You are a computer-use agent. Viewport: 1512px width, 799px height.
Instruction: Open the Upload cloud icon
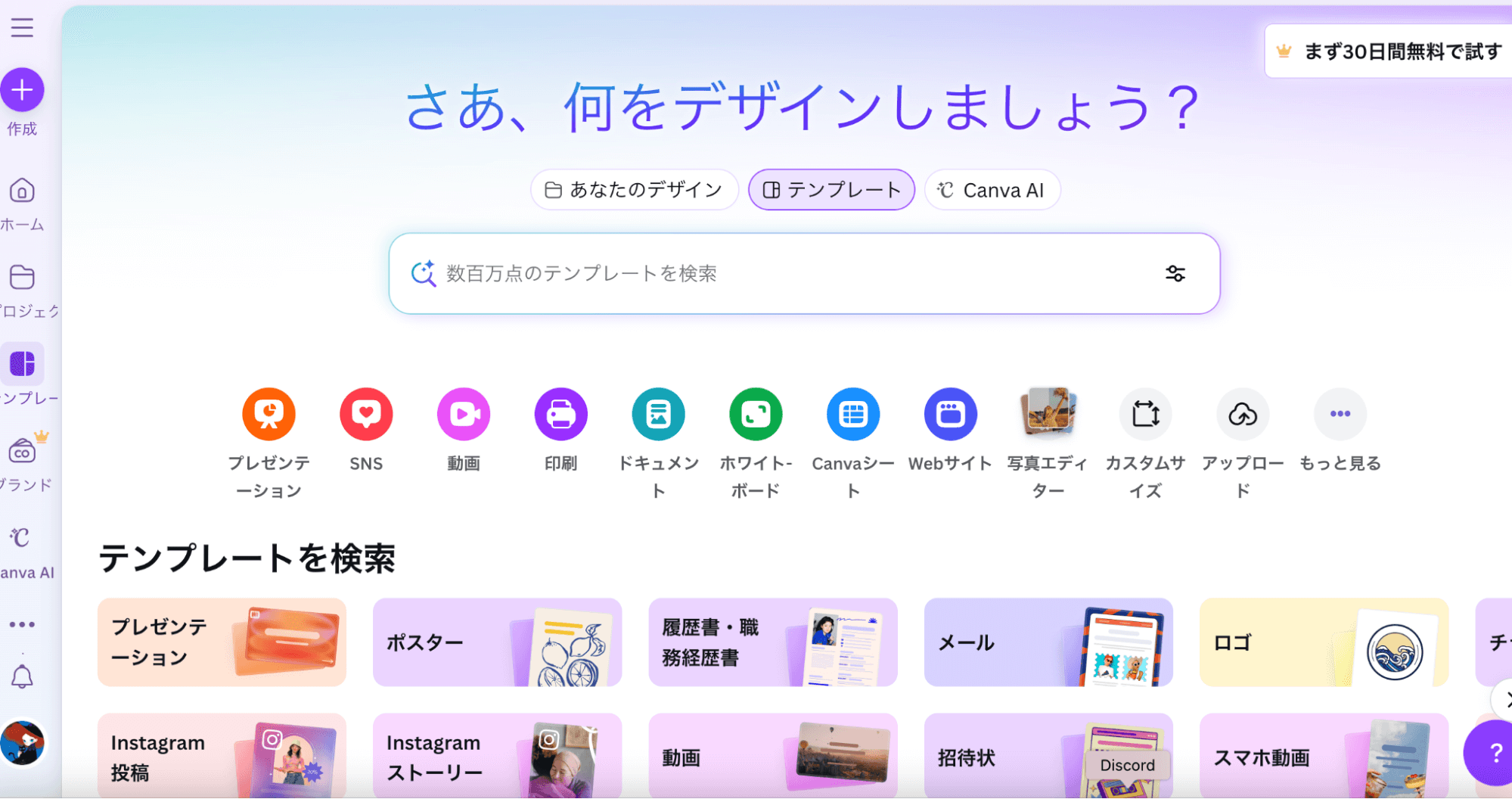point(1242,414)
